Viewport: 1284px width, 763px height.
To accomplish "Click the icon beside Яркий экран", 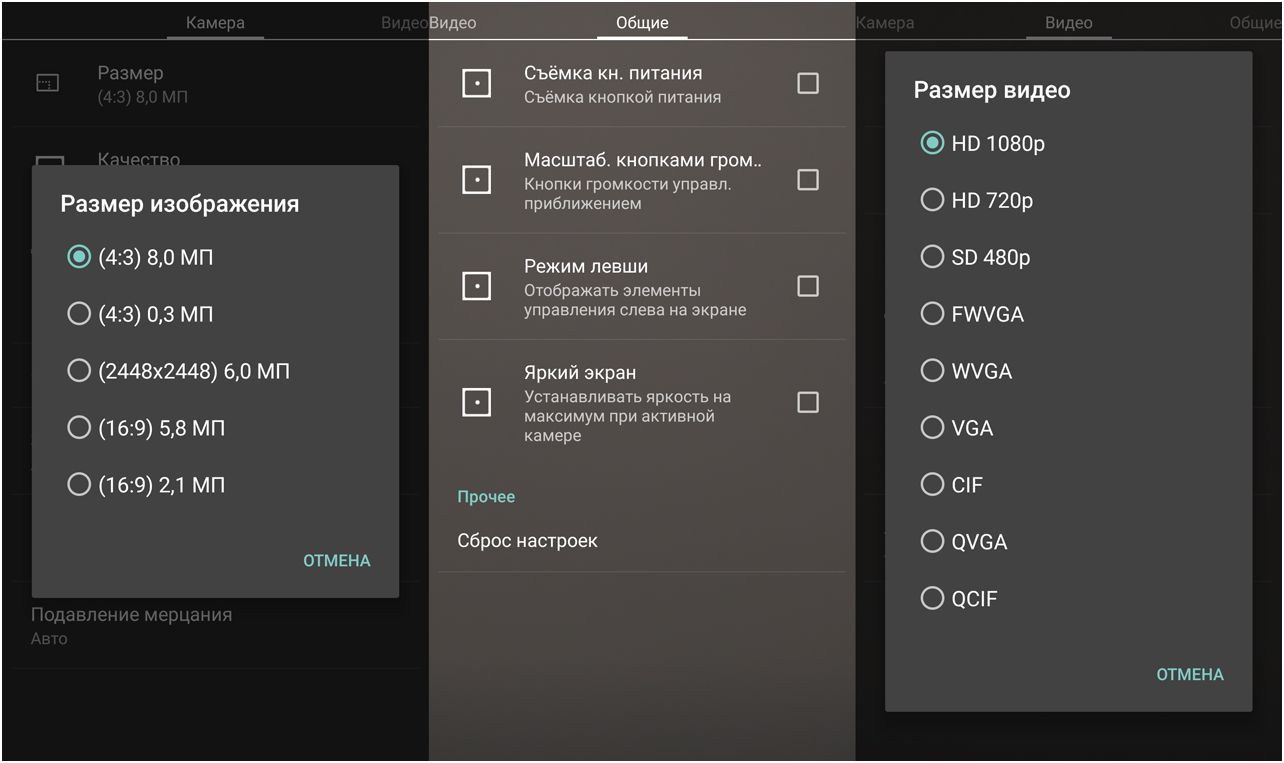I will click(x=476, y=402).
